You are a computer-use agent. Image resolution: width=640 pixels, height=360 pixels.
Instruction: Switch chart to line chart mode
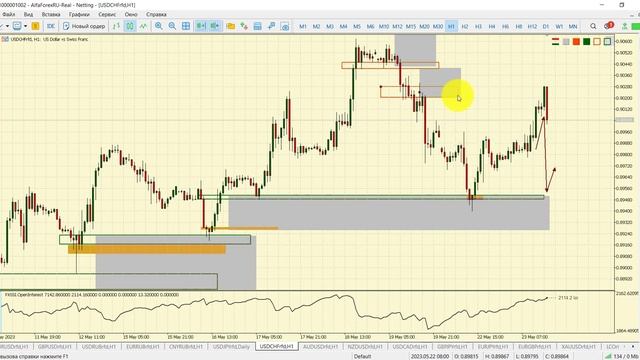tap(143, 26)
